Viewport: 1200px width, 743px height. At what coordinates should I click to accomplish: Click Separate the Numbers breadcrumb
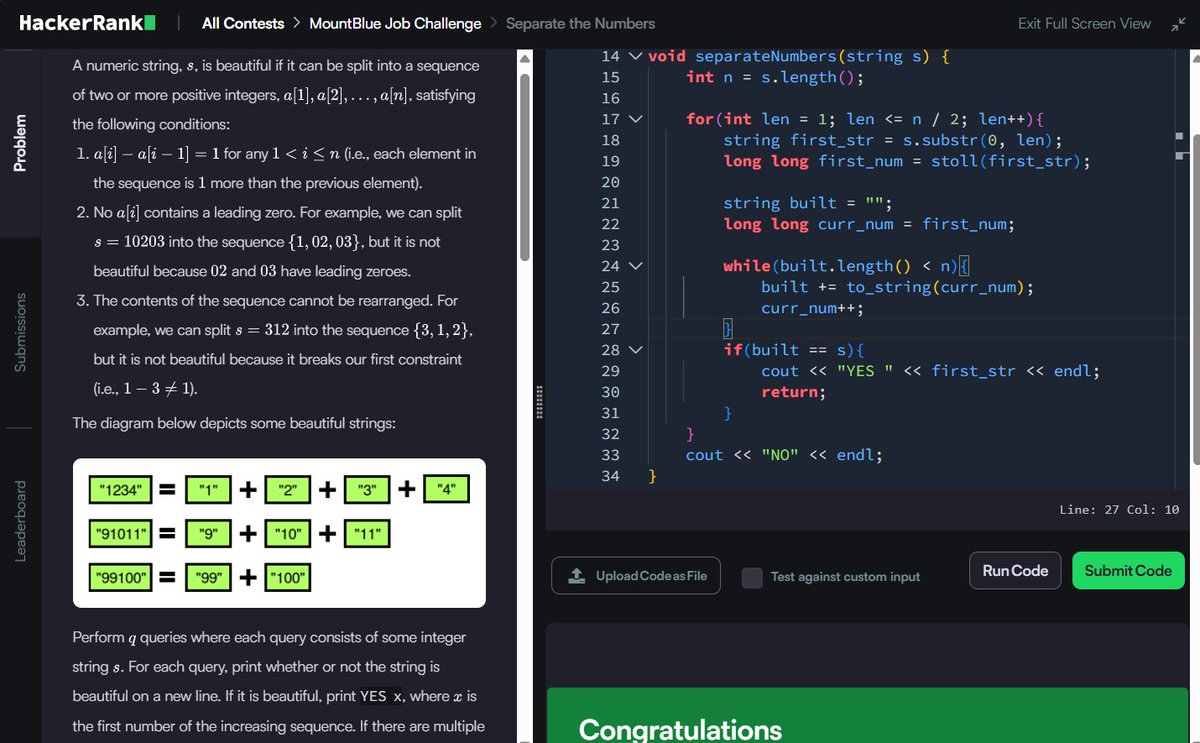click(580, 23)
